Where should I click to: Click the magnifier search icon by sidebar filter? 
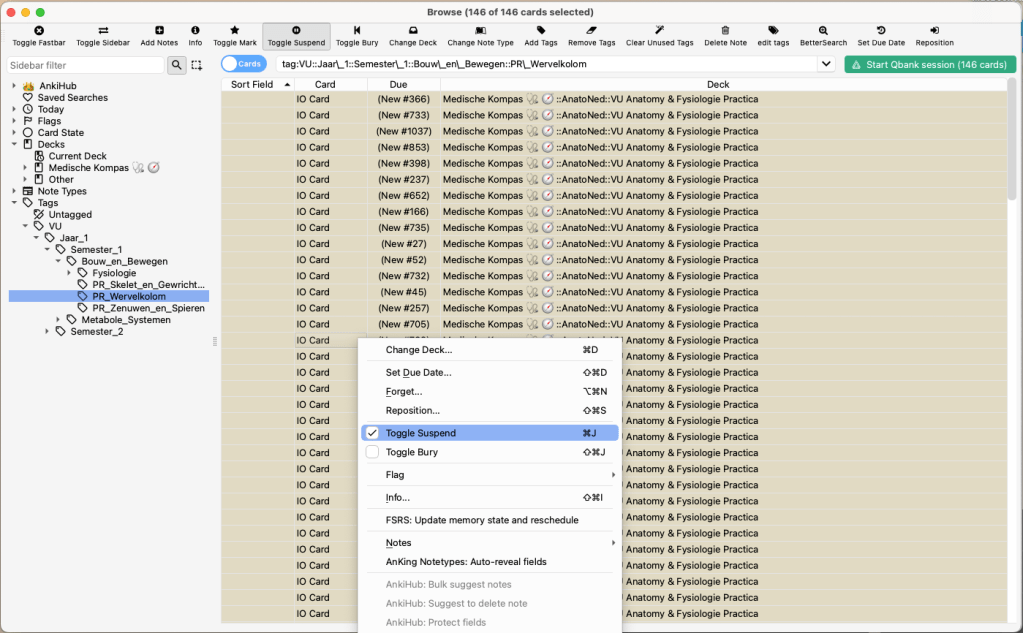(x=177, y=65)
